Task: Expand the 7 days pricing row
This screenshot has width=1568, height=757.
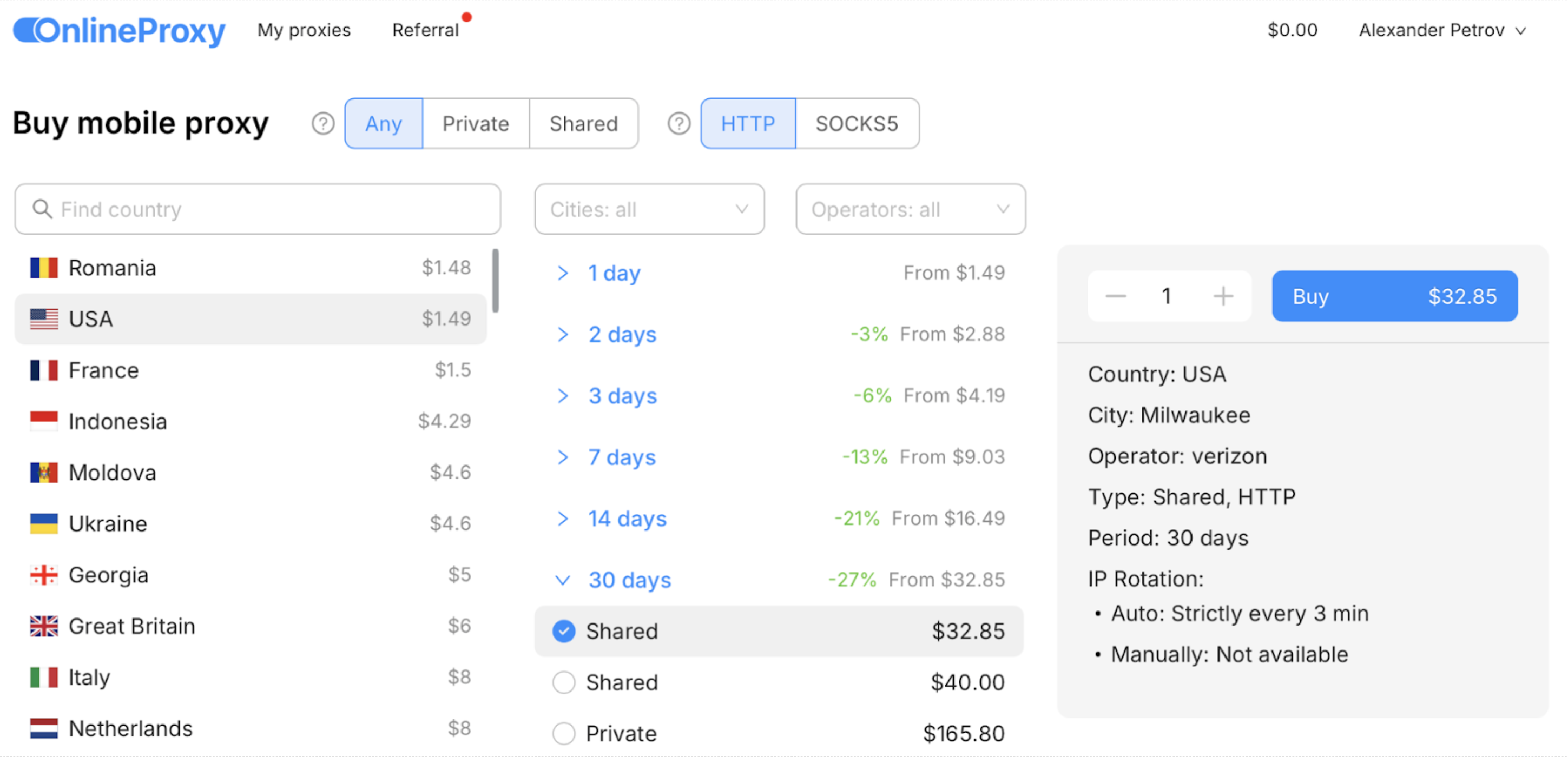Action: (x=621, y=457)
